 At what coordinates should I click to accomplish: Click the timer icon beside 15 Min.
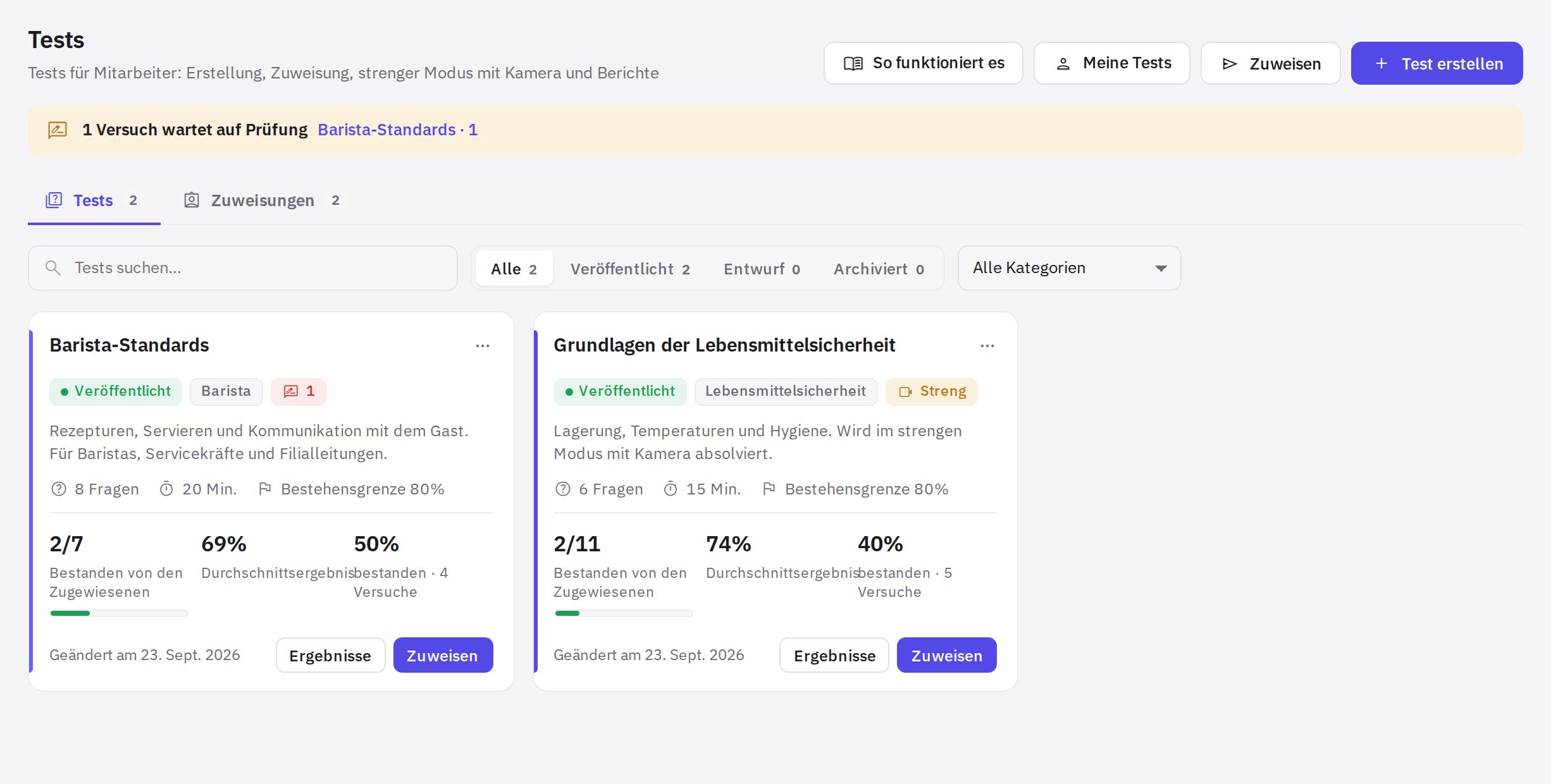point(670,489)
